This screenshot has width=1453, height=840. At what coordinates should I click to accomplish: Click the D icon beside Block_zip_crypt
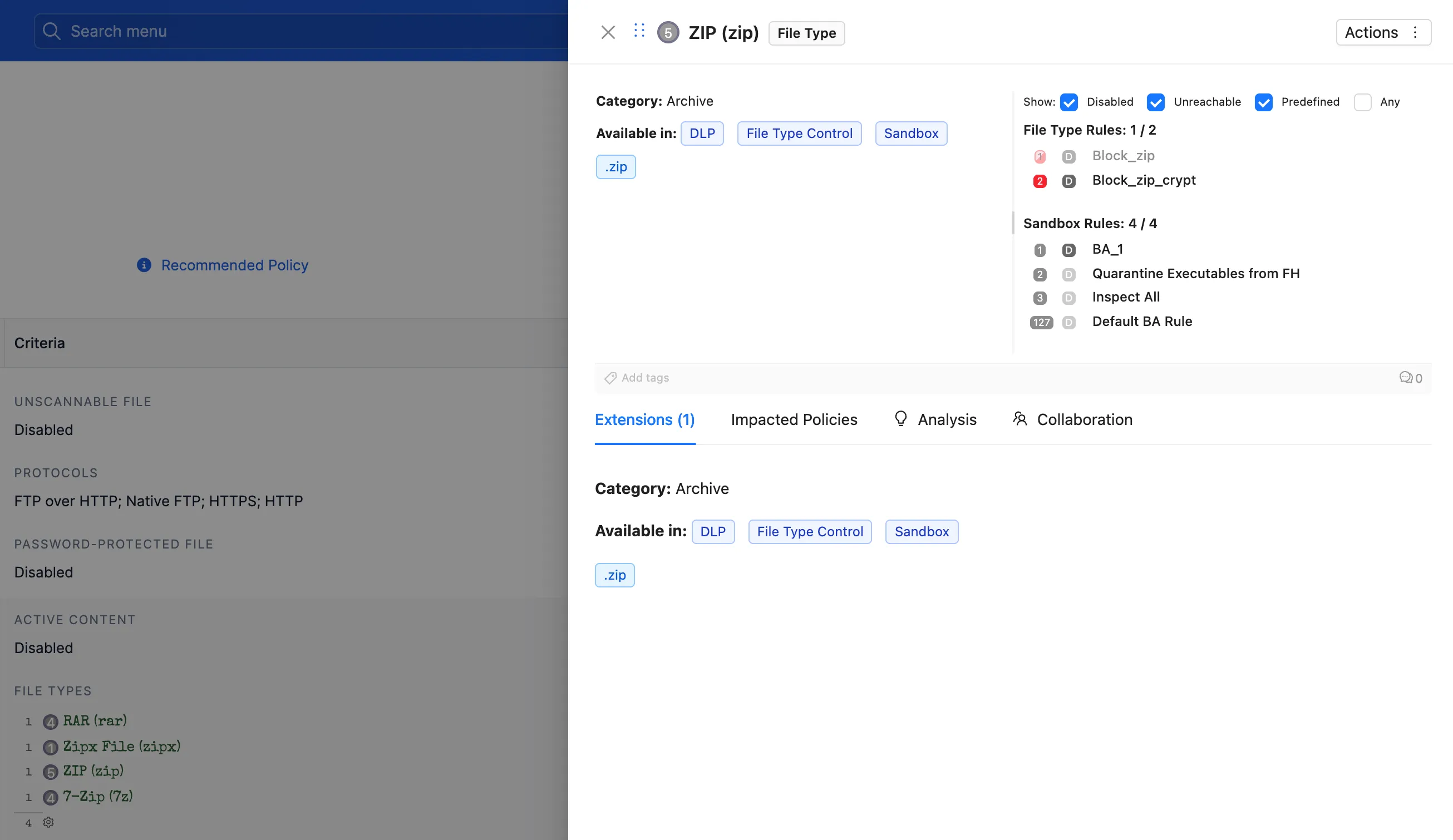[1068, 181]
